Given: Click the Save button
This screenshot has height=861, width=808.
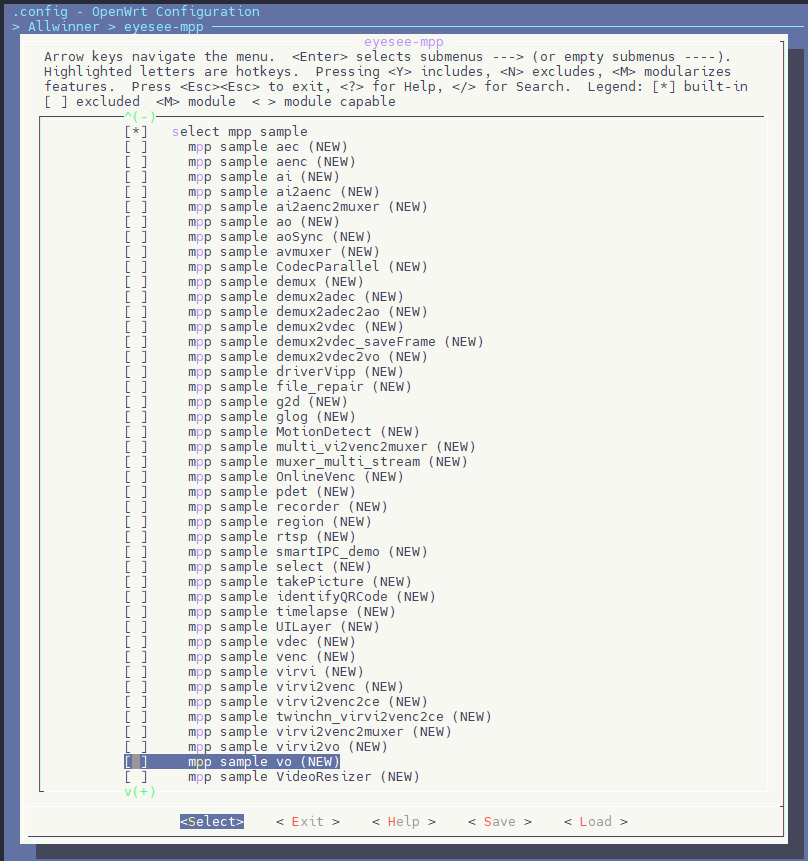Looking at the screenshot, I should coord(500,821).
